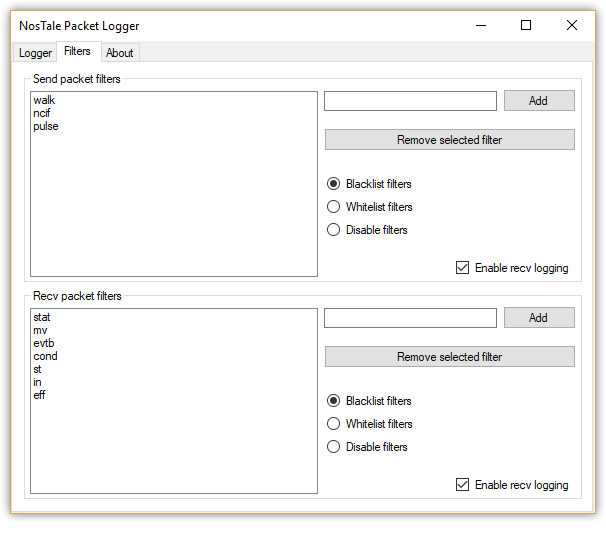Maximize the NosTale Packet Logger window
606x554 pixels.
point(526,26)
